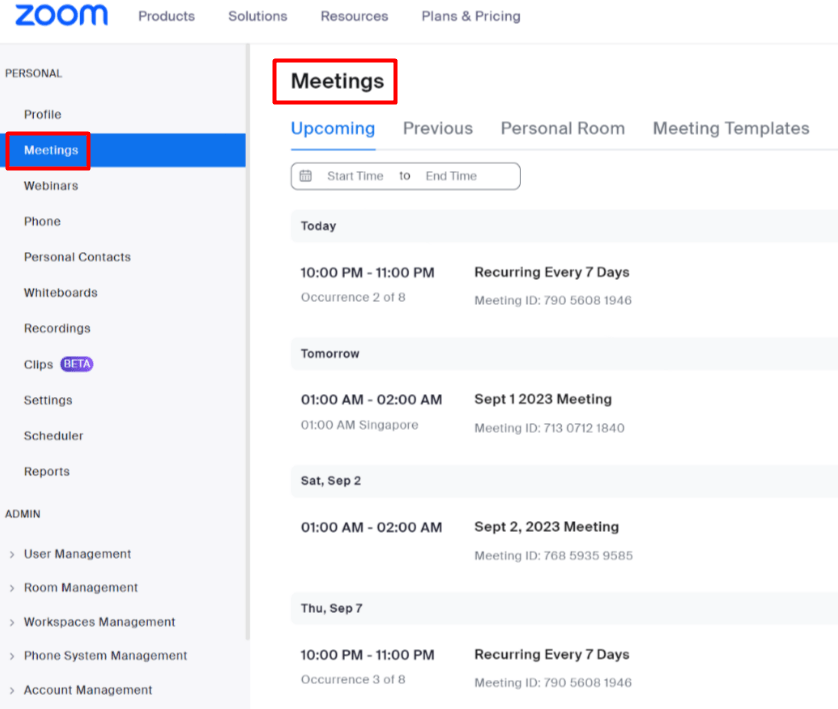This screenshot has height=709, width=838.
Task: Click Meeting ID: 790 5608 1946 under Today
Action: point(553,300)
